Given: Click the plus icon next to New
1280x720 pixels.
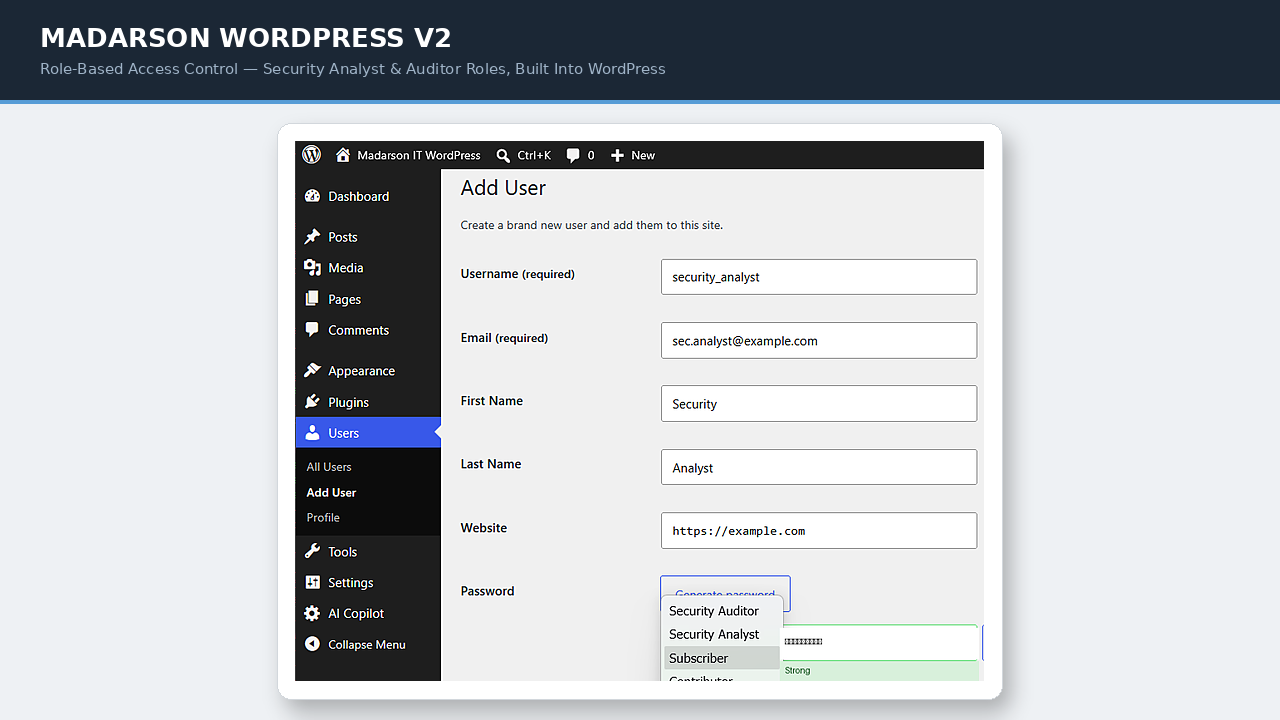Looking at the screenshot, I should [617, 155].
